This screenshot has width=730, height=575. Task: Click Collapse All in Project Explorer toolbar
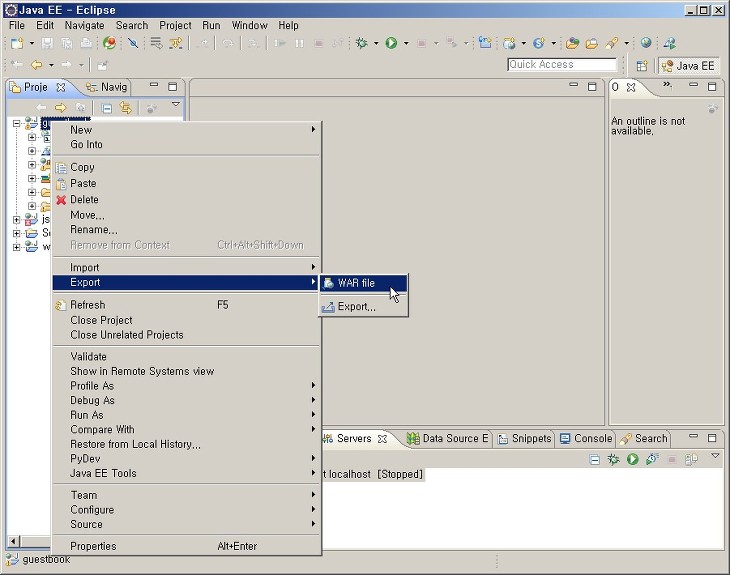(107, 108)
